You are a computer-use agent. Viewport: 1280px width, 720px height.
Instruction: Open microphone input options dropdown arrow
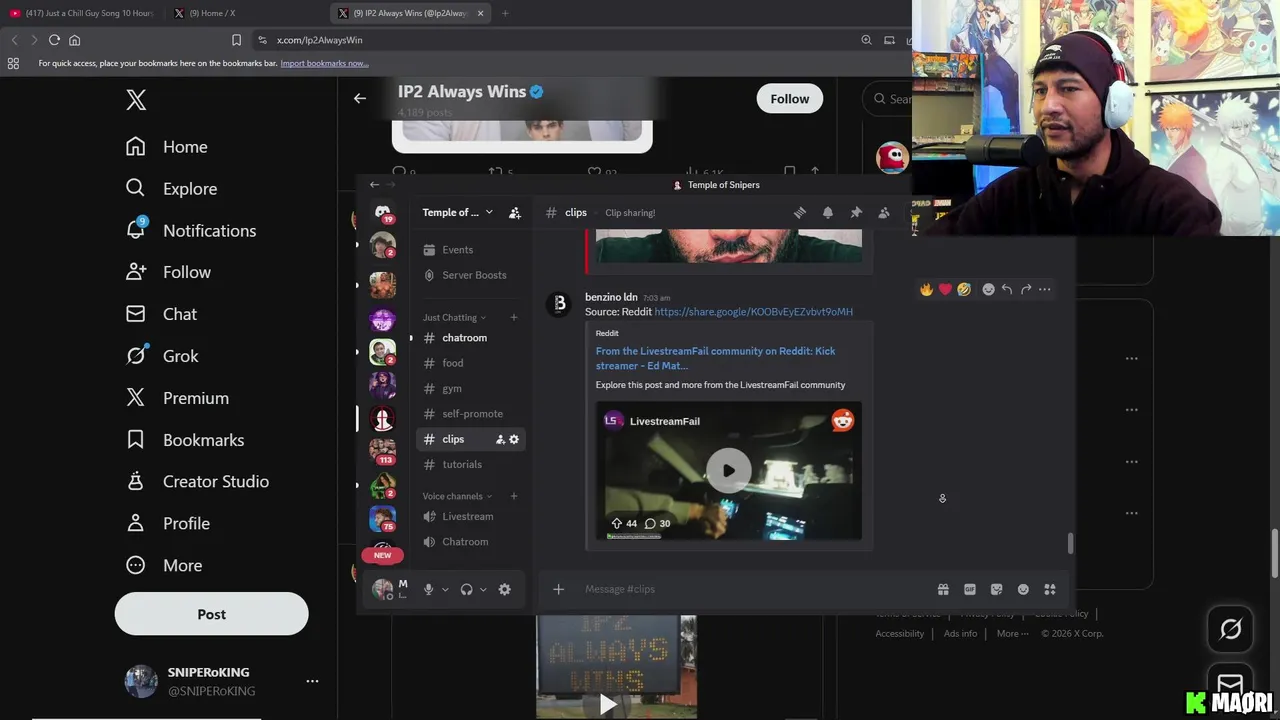445,589
